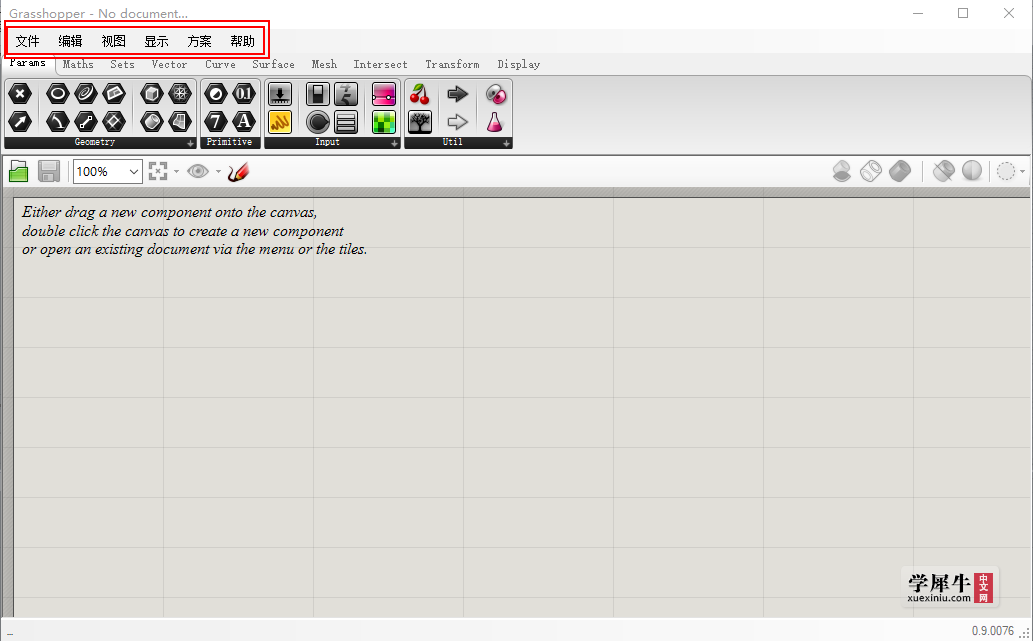Click the dotted circle toolbar button
The image size is (1033, 641).
pyautogui.click(x=1006, y=171)
